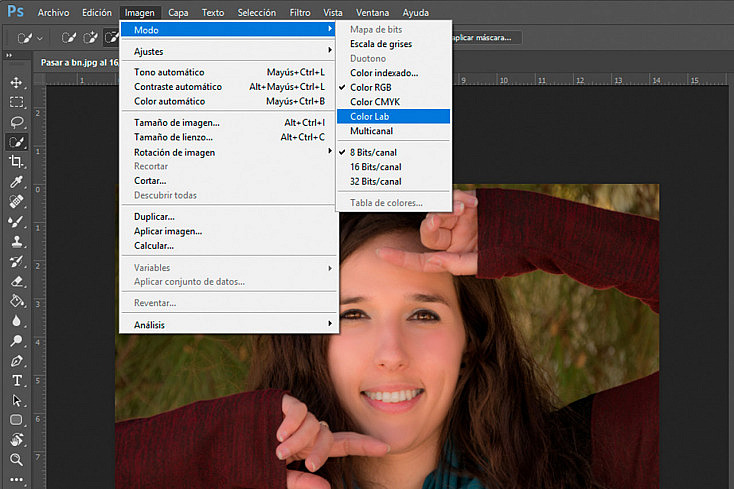Open the Ventana menu
The width and height of the screenshot is (734, 489).
373,13
